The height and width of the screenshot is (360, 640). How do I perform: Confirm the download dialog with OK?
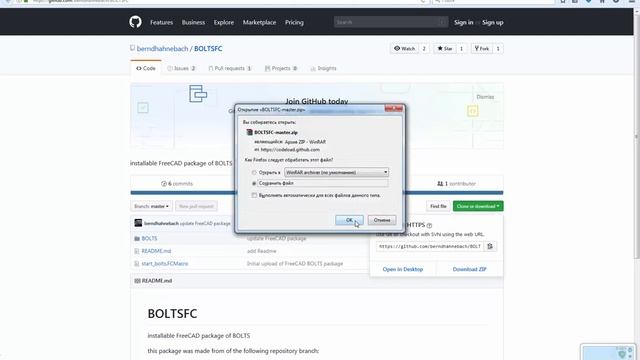tap(349, 220)
